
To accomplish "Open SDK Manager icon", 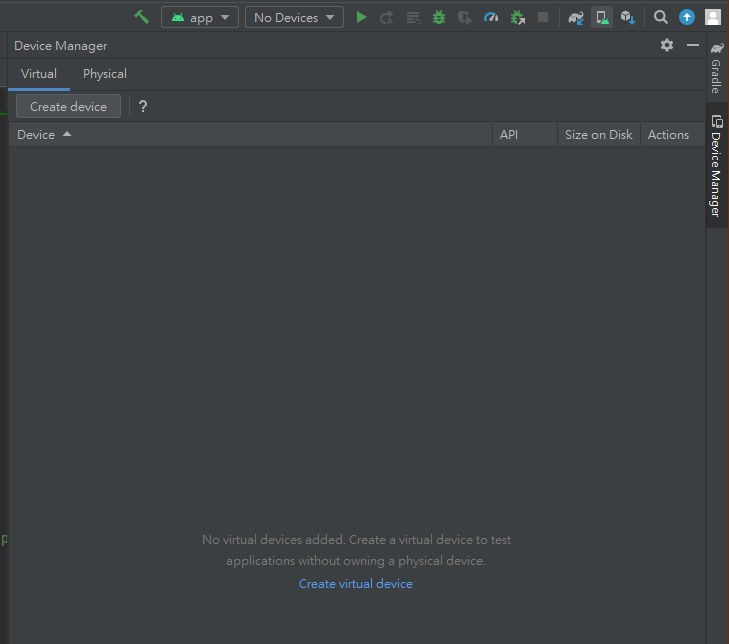I will 628,18.
